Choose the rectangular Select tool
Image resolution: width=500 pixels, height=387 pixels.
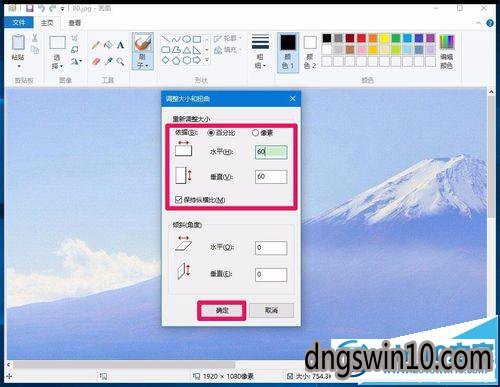tap(57, 43)
